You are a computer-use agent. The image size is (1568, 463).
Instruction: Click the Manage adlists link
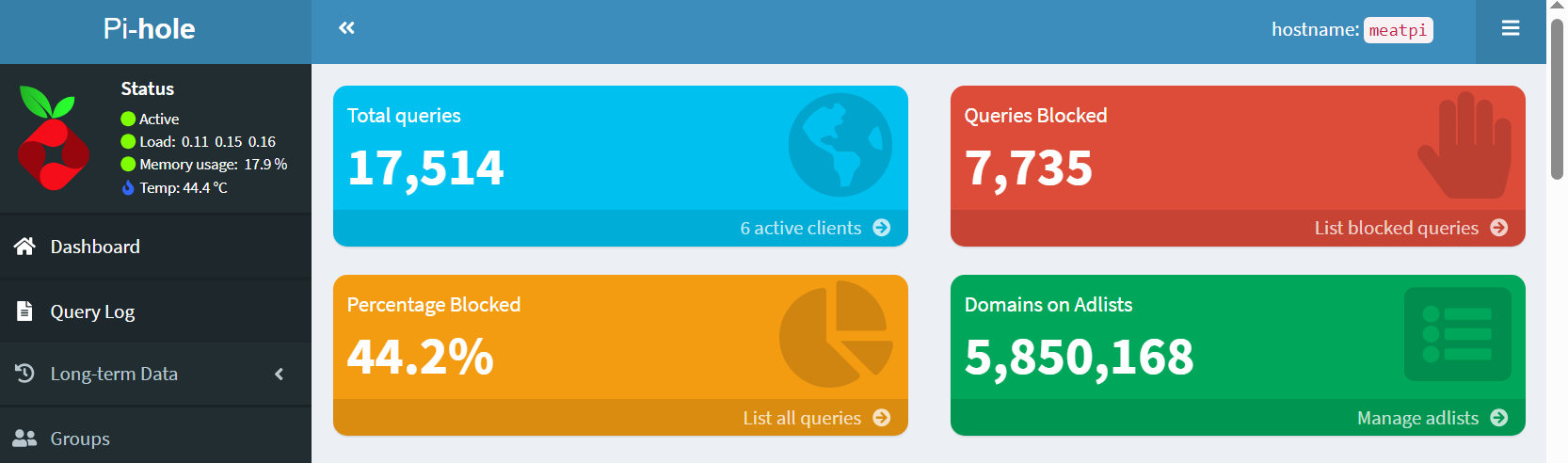(x=1417, y=418)
